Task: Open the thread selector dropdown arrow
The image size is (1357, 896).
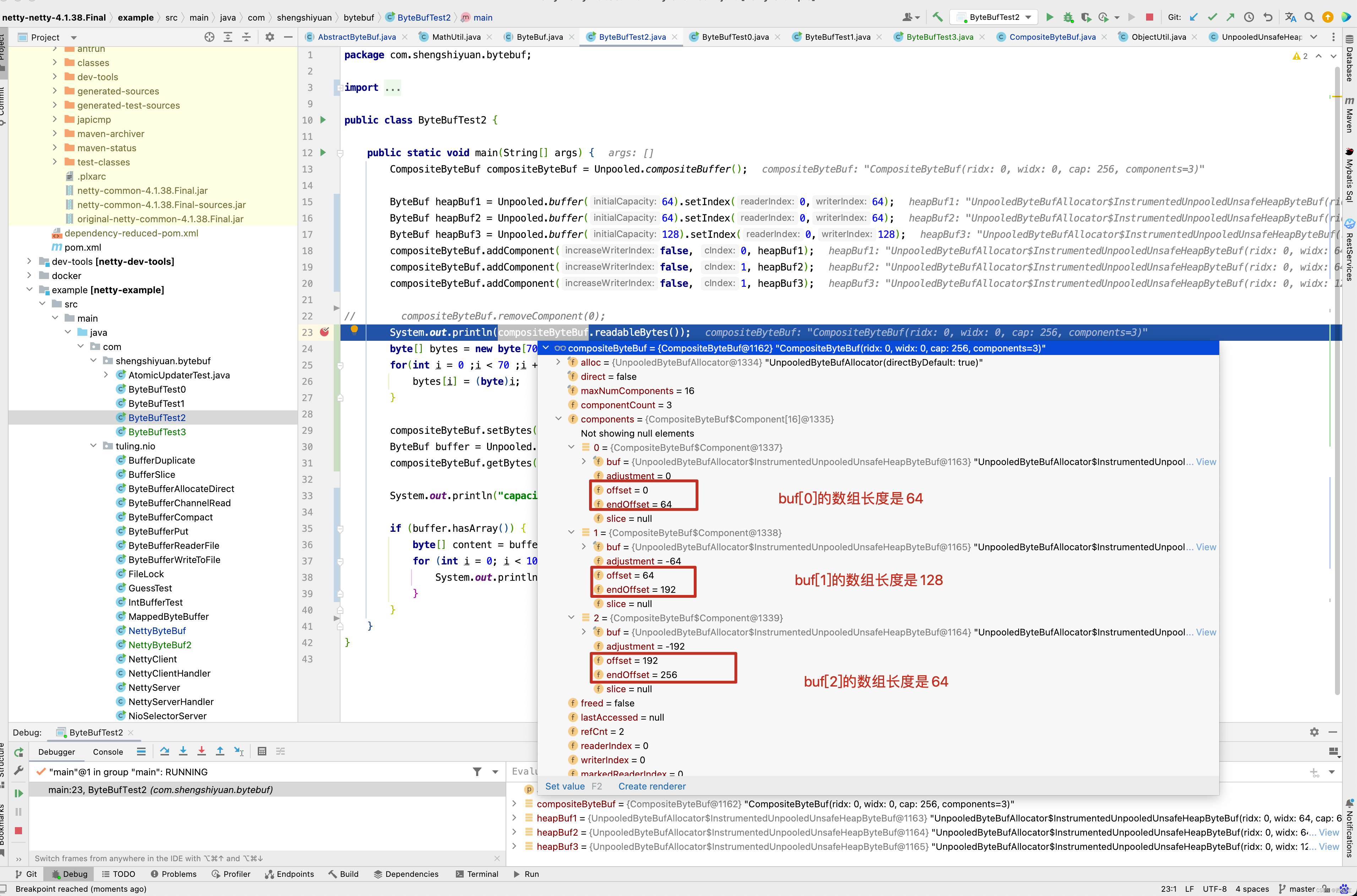Action: click(495, 772)
